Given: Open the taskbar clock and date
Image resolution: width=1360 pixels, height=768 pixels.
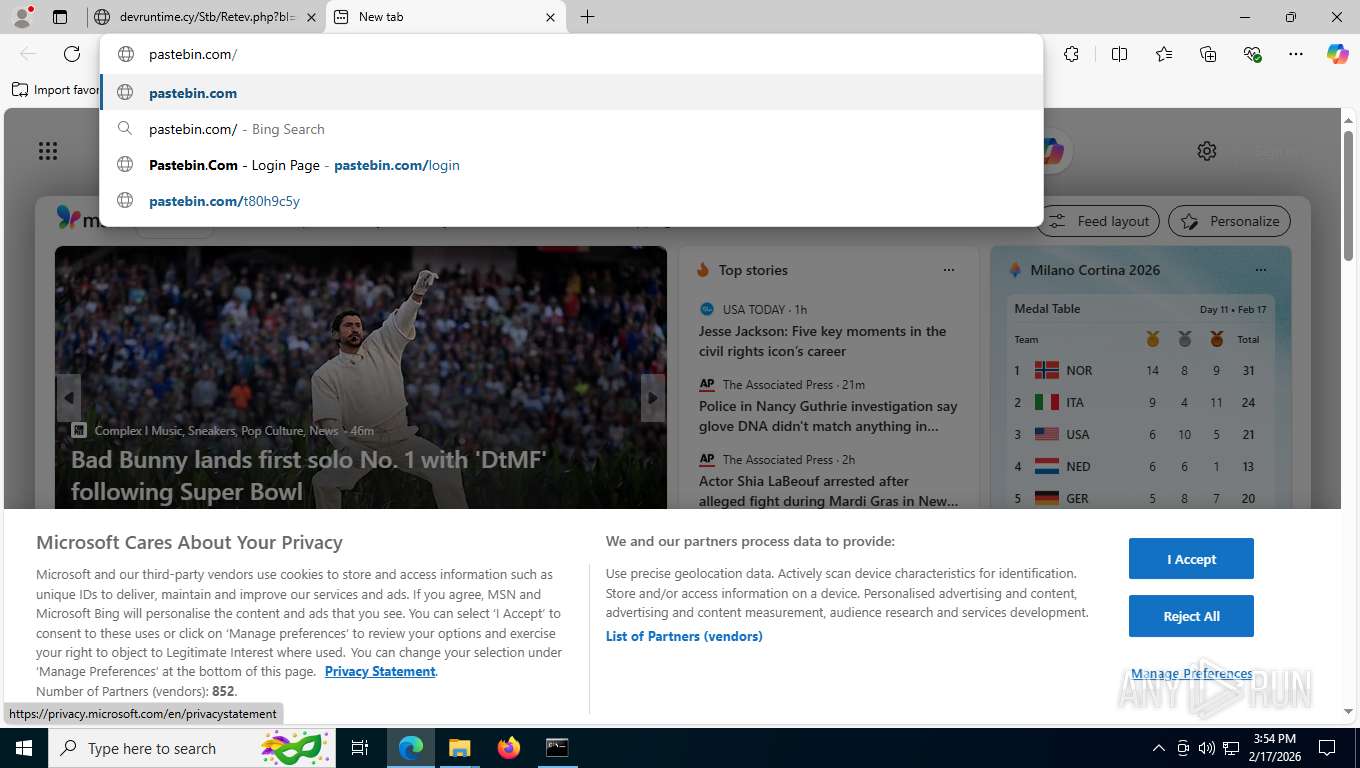Looking at the screenshot, I should pos(1273,748).
